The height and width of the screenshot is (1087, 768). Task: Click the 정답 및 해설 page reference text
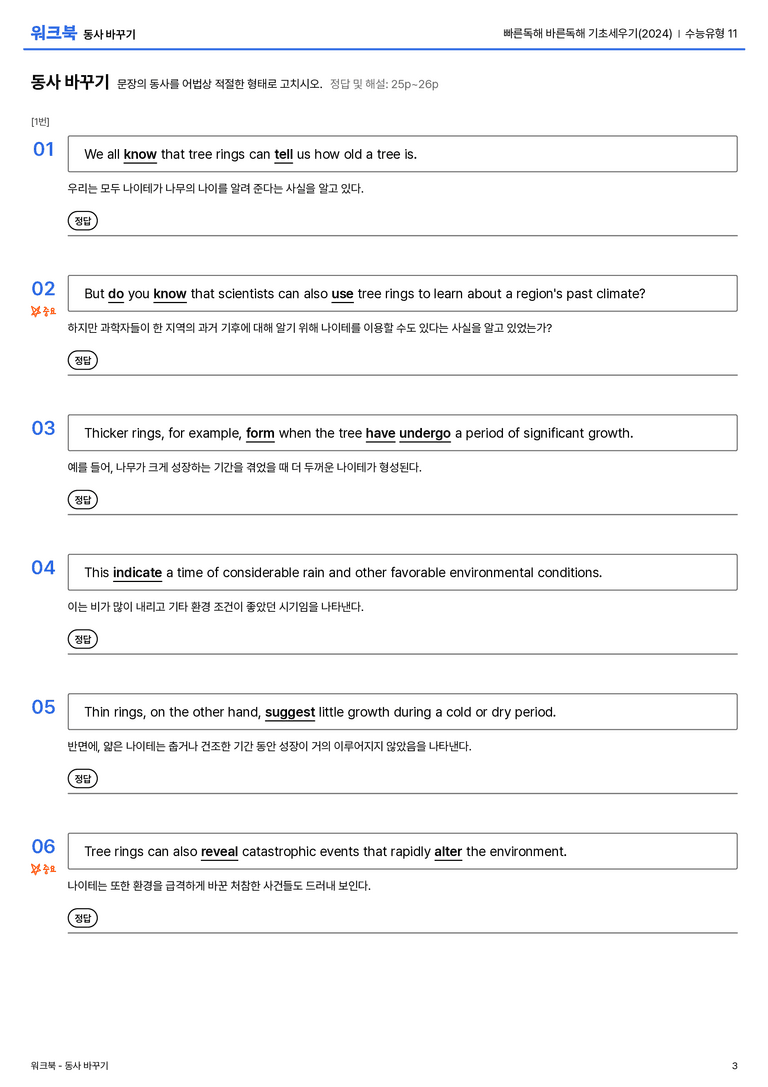pos(384,84)
